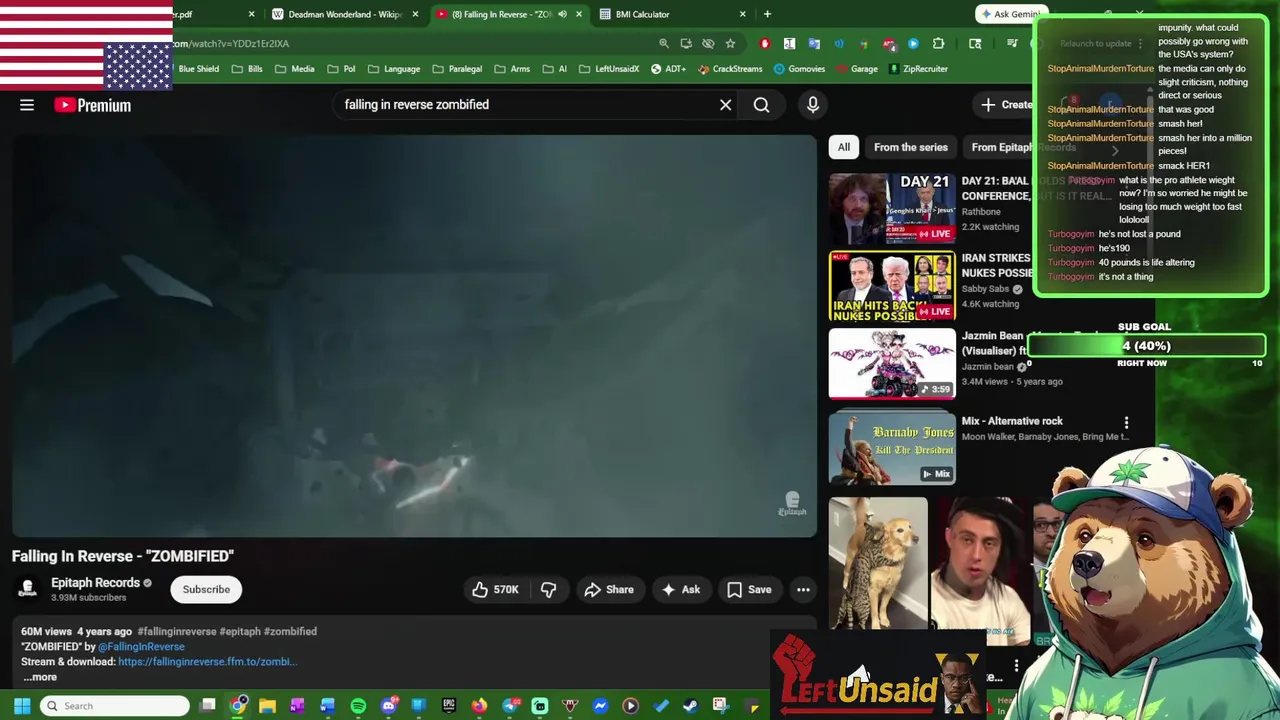
Task: Open the Blue Shield bookmark folder
Action: [x=198, y=69]
